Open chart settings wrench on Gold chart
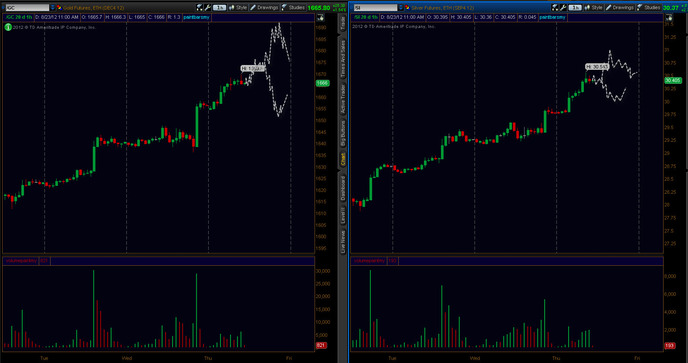The height and width of the screenshot is (363, 688). tap(207, 8)
